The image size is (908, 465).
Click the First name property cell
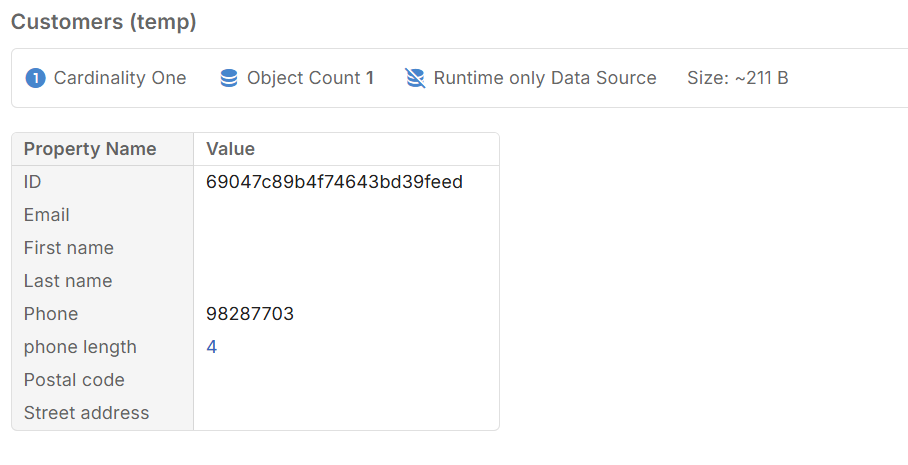pos(69,248)
